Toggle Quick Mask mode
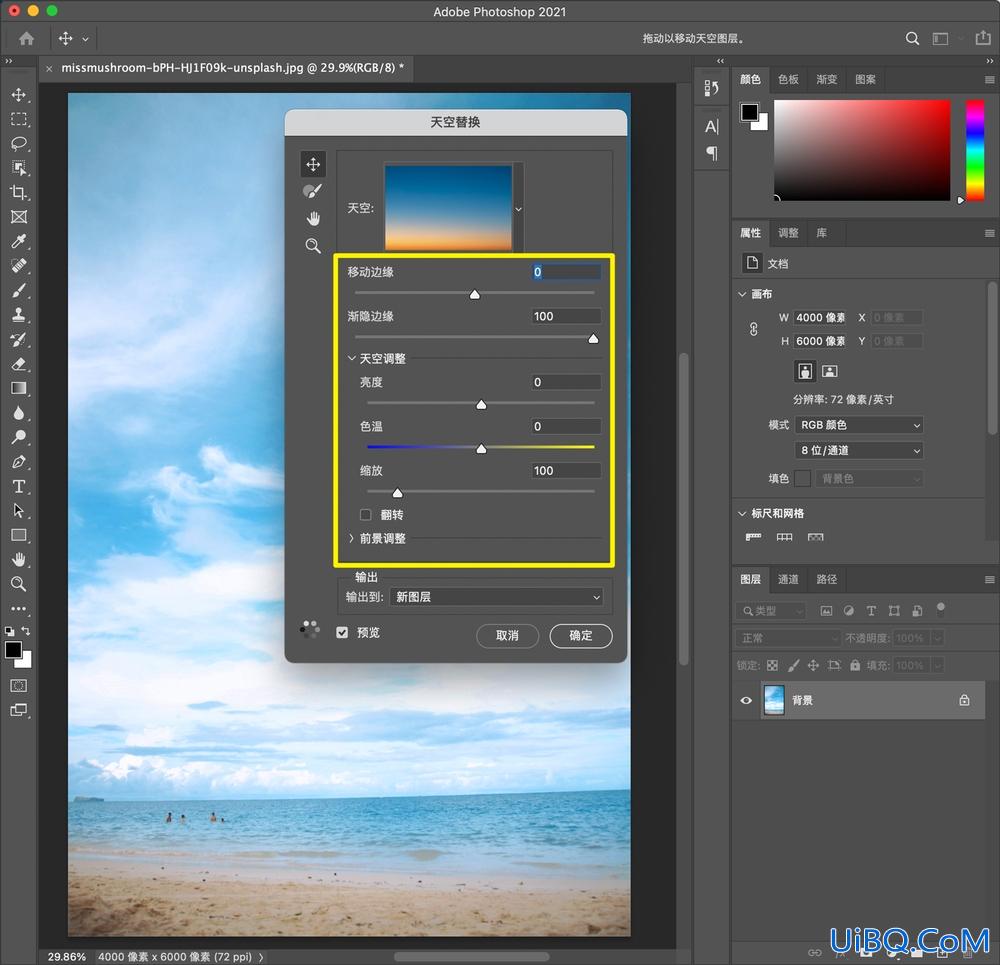 (x=18, y=686)
